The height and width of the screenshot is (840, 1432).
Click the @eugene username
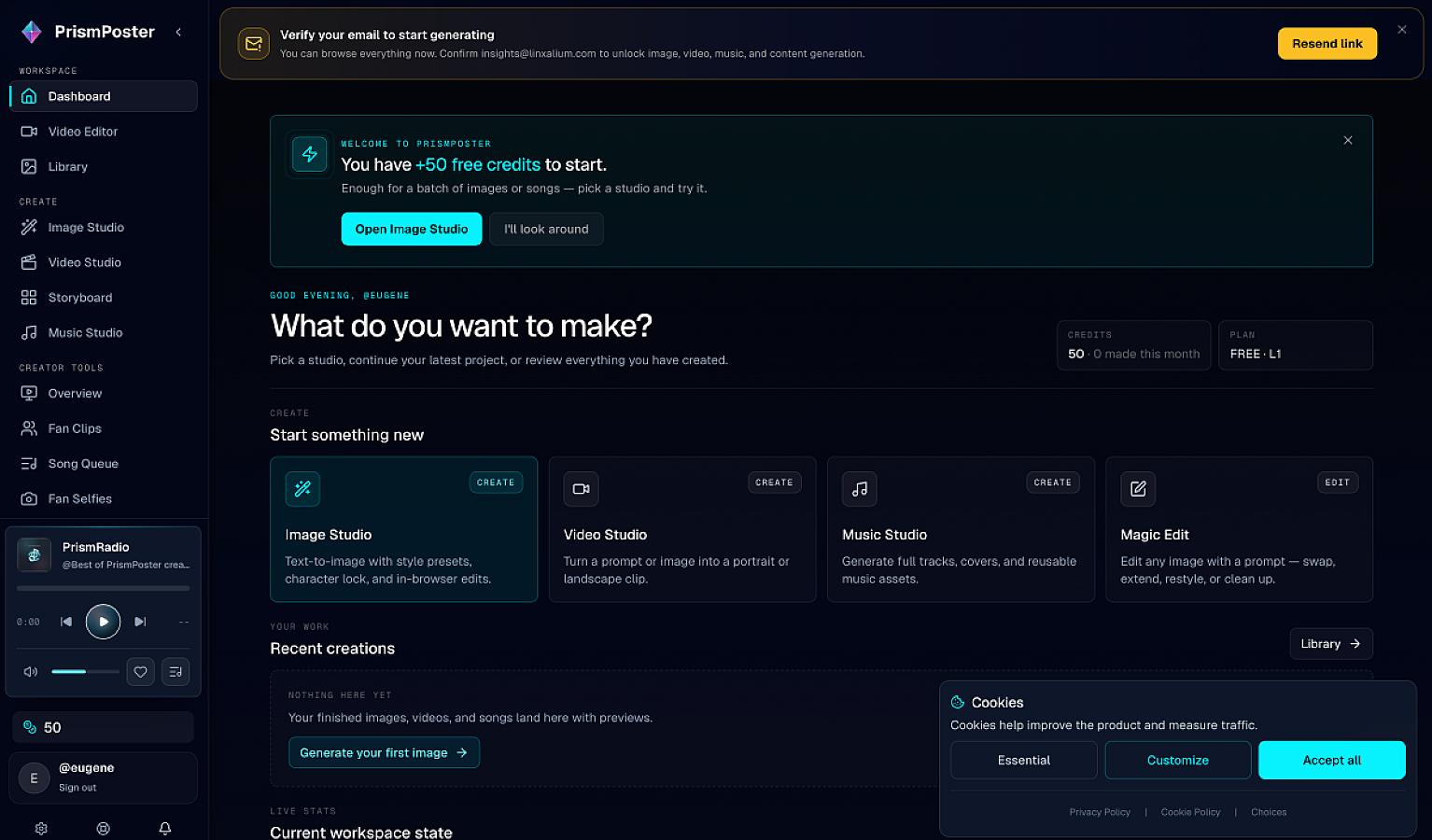click(87, 768)
